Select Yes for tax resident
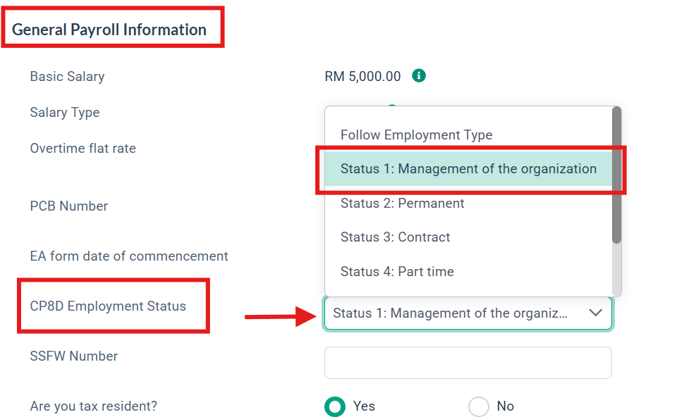Viewport: 684px width, 417px height. click(335, 406)
